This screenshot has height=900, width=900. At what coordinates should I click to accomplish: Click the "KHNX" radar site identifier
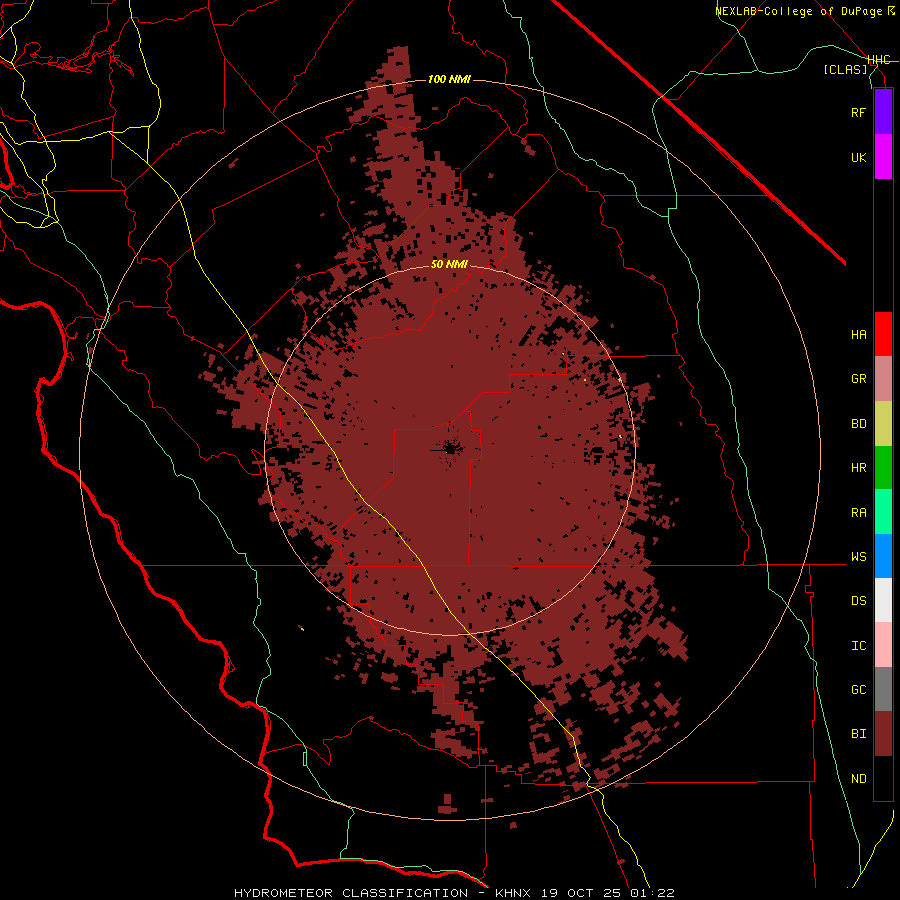(514, 893)
